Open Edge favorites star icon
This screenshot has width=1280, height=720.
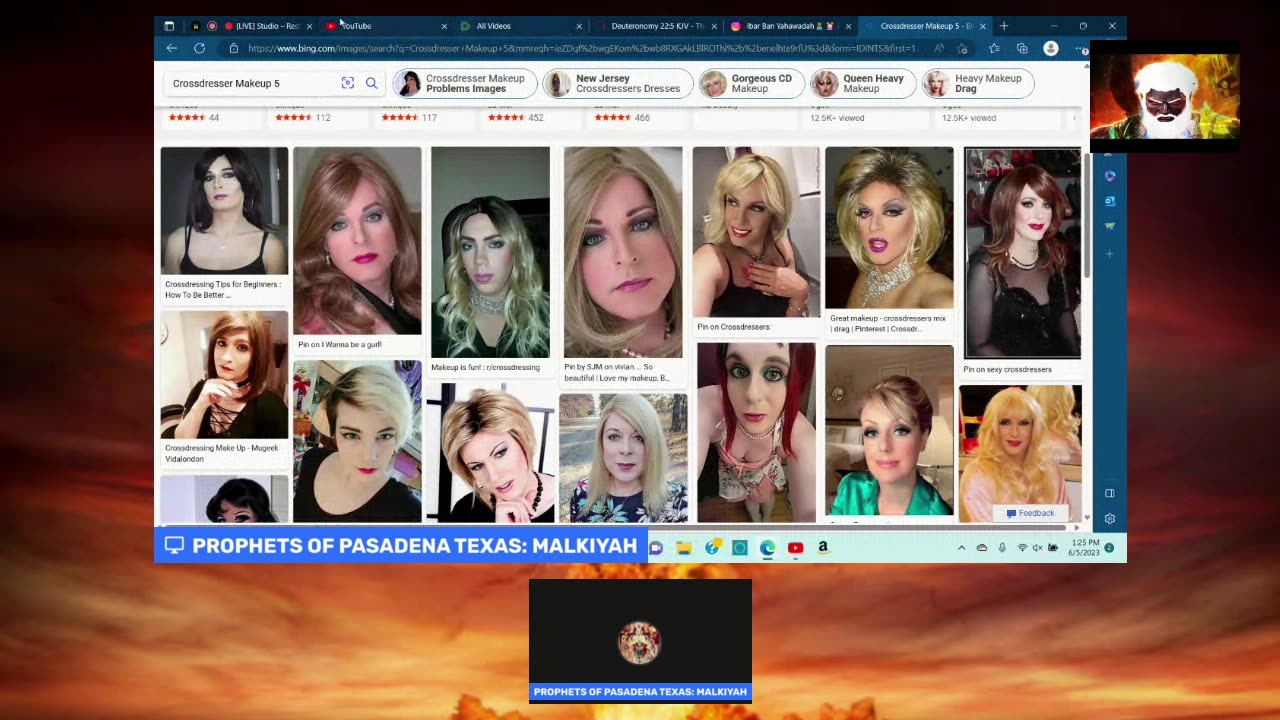pyautogui.click(x=994, y=48)
